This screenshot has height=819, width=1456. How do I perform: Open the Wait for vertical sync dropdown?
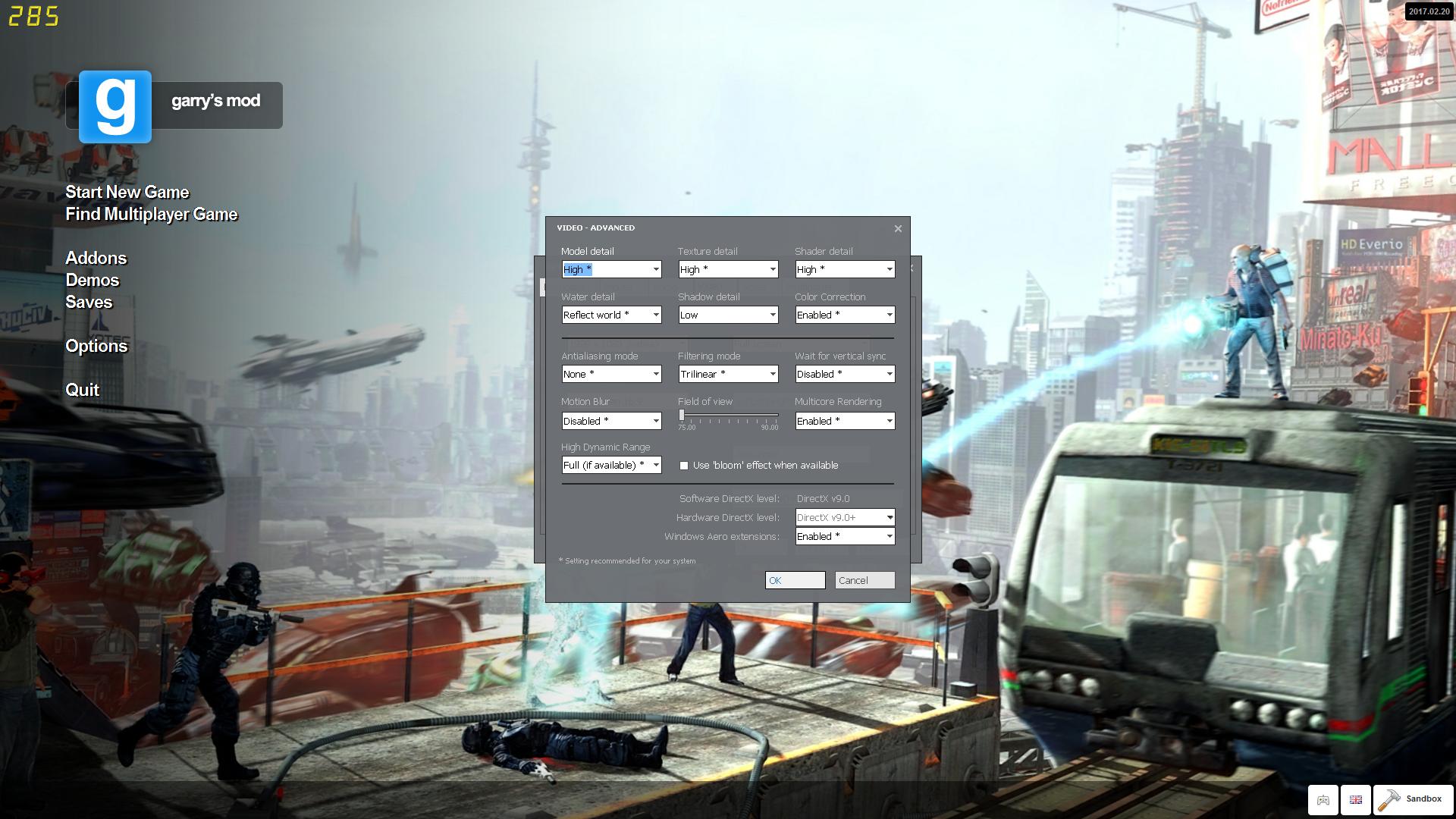[890, 375]
